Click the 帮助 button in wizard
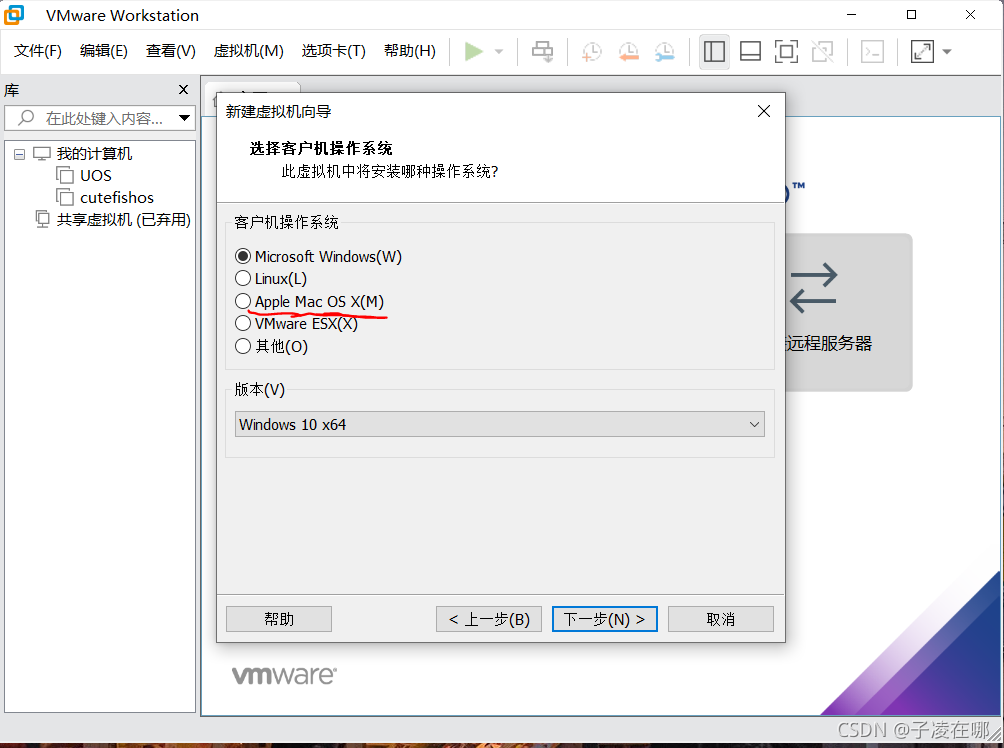 [279, 619]
